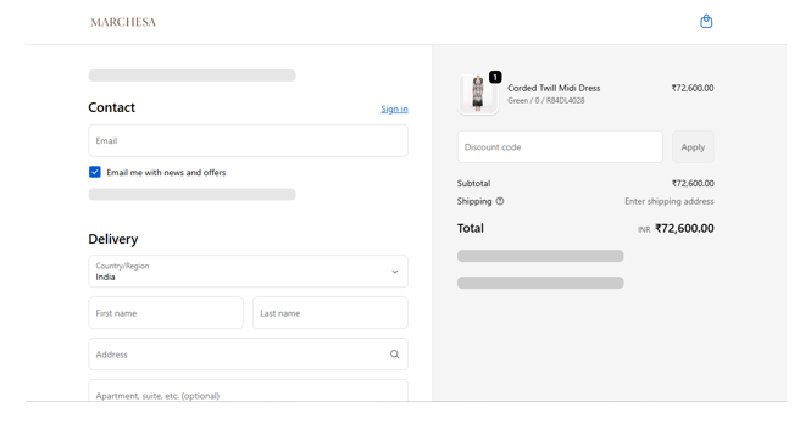Click the Discount code input box
This screenshot has width=800, height=424.
[x=559, y=147]
